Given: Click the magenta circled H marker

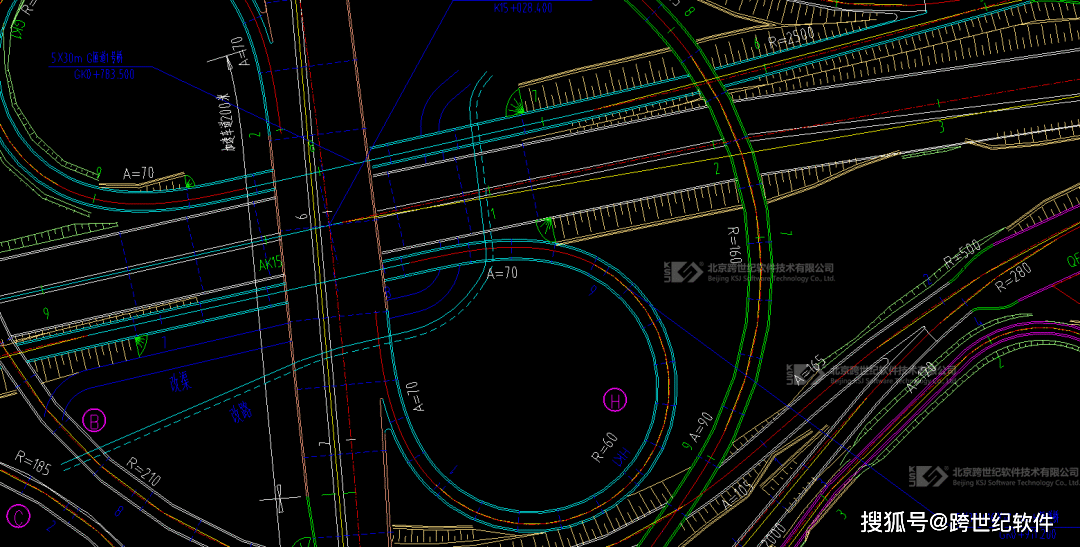Looking at the screenshot, I should pyautogui.click(x=615, y=401).
